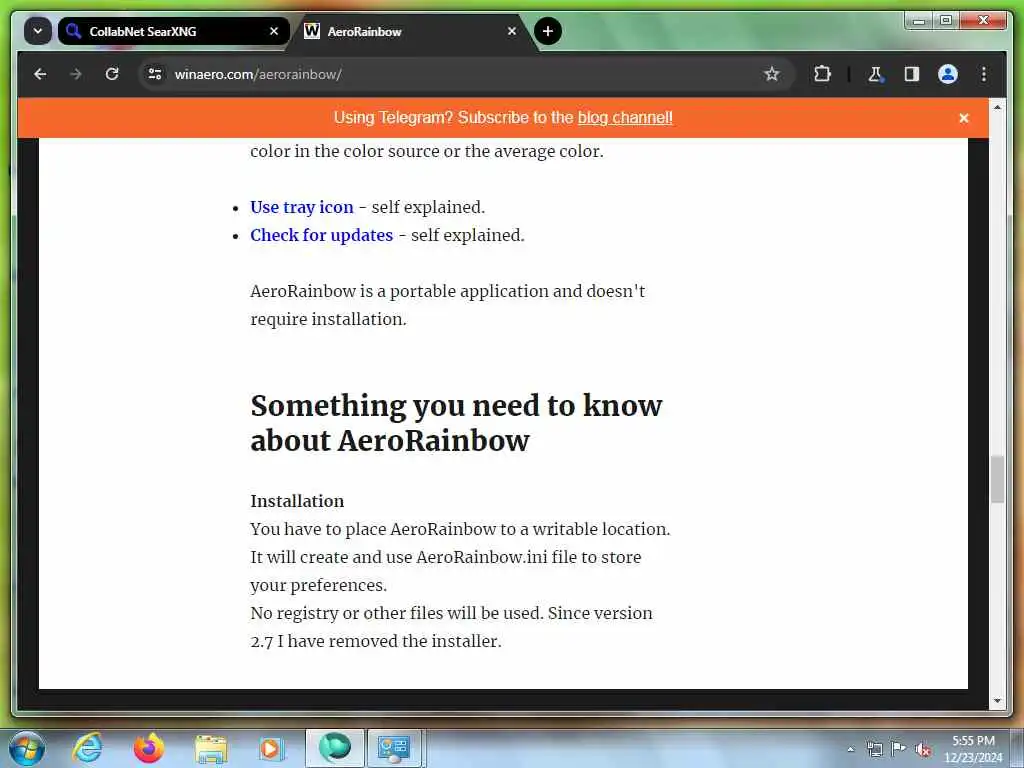Toggle the browser side panel
This screenshot has height=768, width=1024.
(912, 74)
